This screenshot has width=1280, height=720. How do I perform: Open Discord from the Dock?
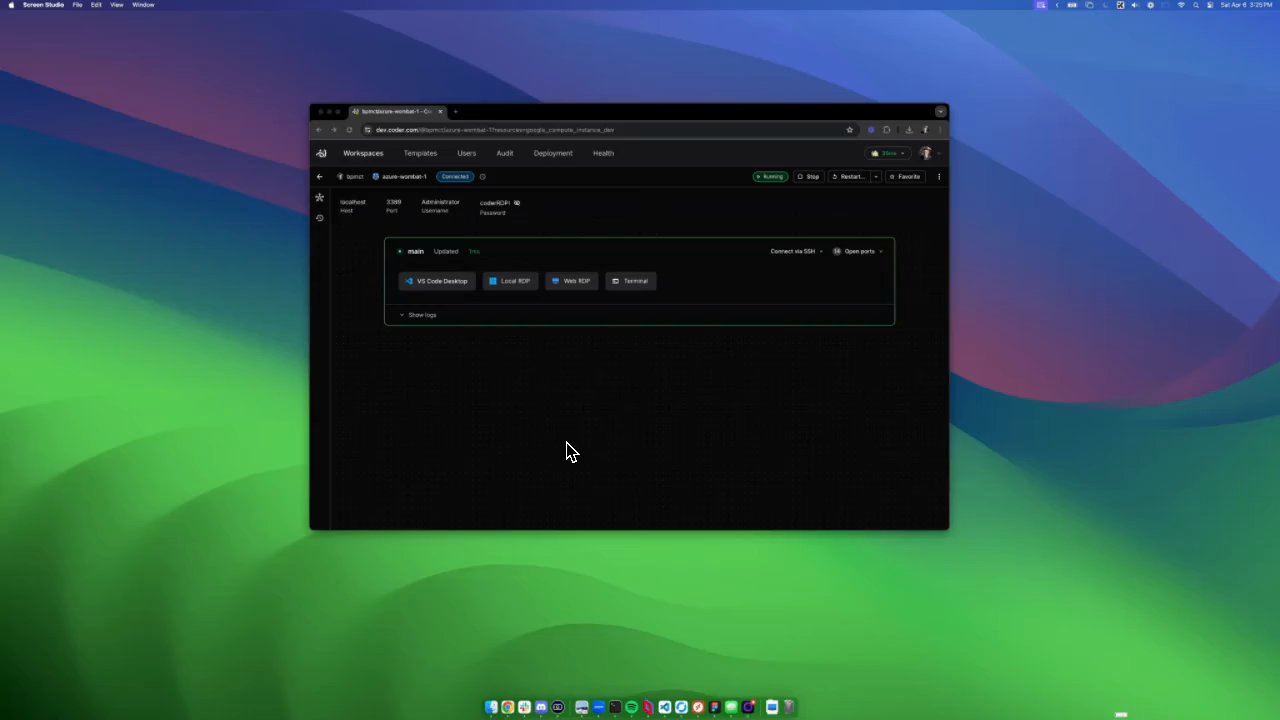pos(541,707)
